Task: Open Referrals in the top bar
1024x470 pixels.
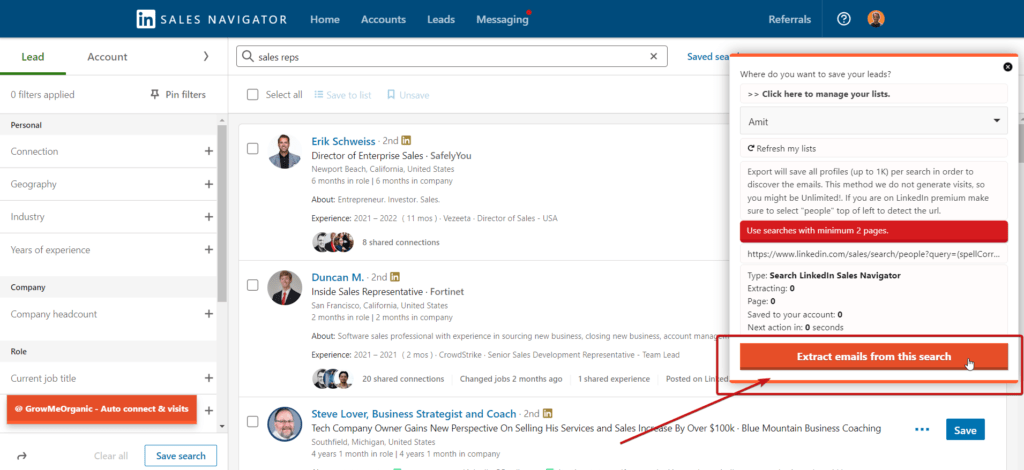Action: [x=790, y=20]
